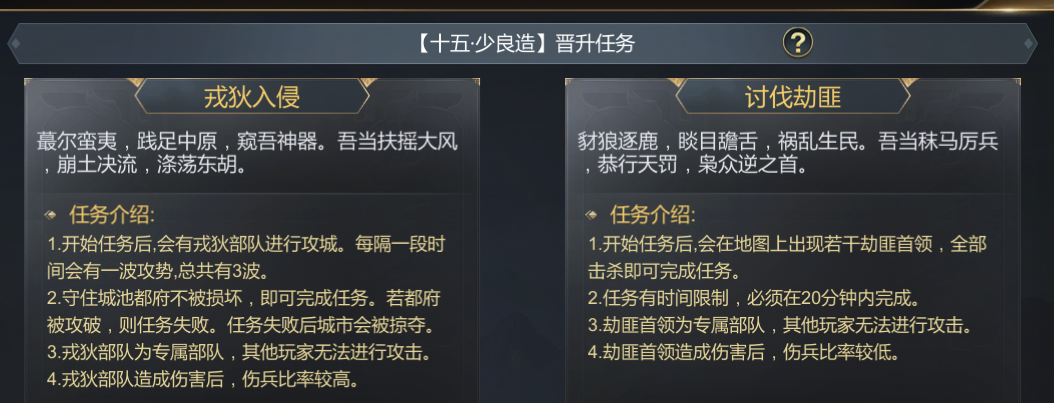The width and height of the screenshot is (1054, 403).
Task: Click right diamond ornament on header bar
Action: click(x=1029, y=44)
